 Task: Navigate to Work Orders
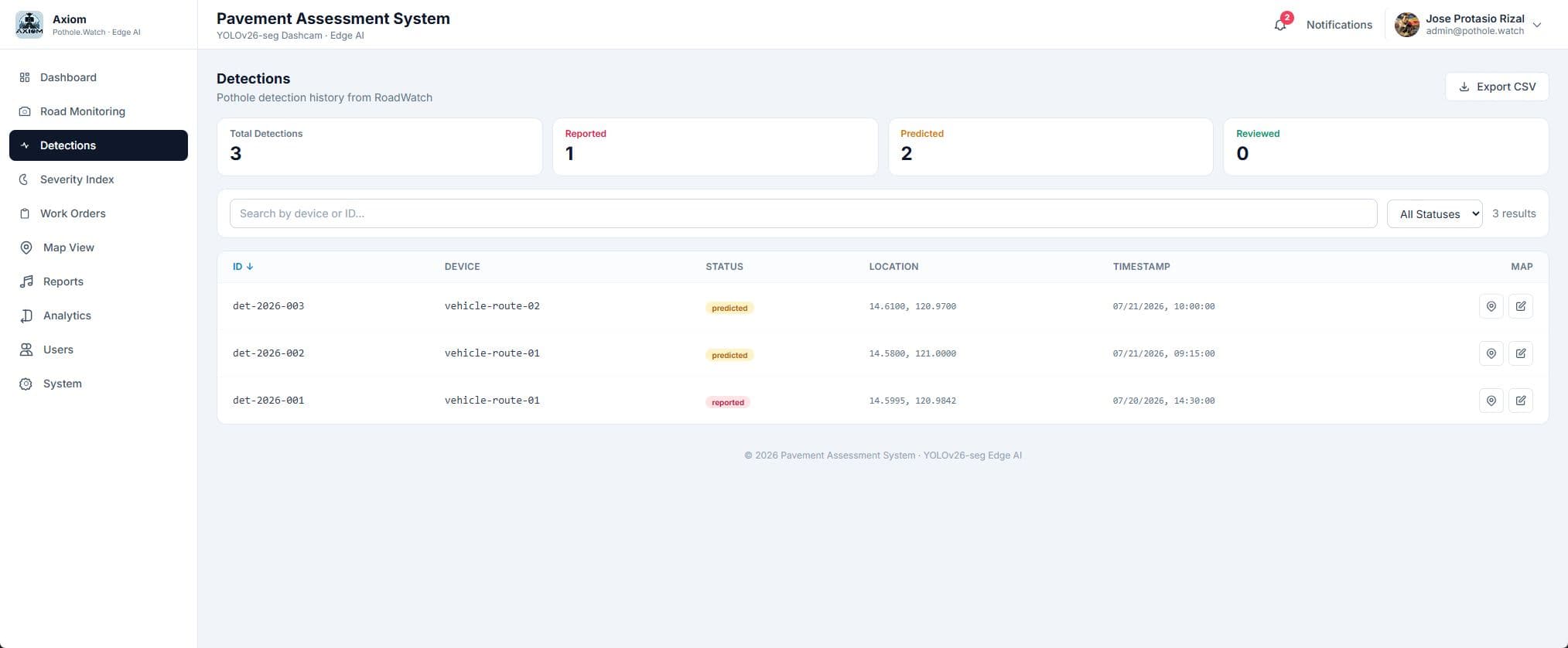click(x=98, y=213)
